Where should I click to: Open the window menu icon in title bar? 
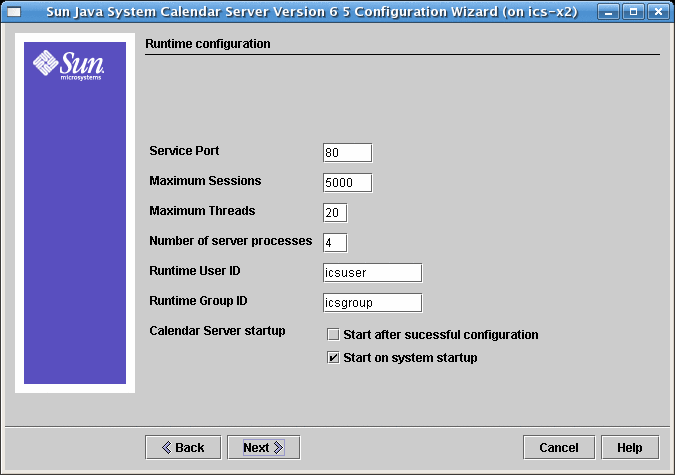pyautogui.click(x=14, y=12)
